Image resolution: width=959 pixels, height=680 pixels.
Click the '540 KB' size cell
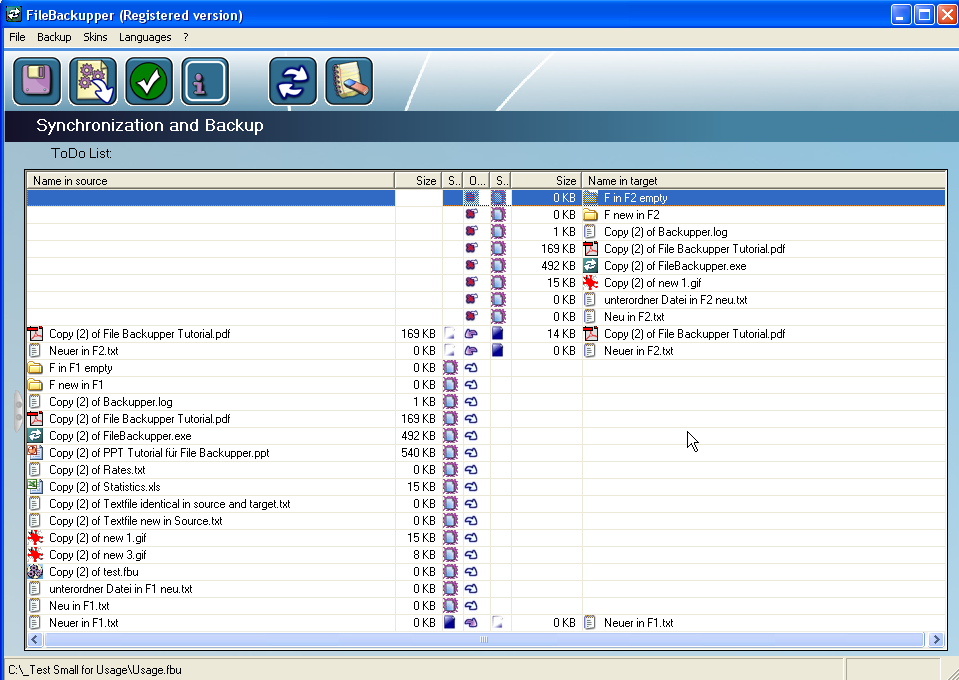[418, 453]
